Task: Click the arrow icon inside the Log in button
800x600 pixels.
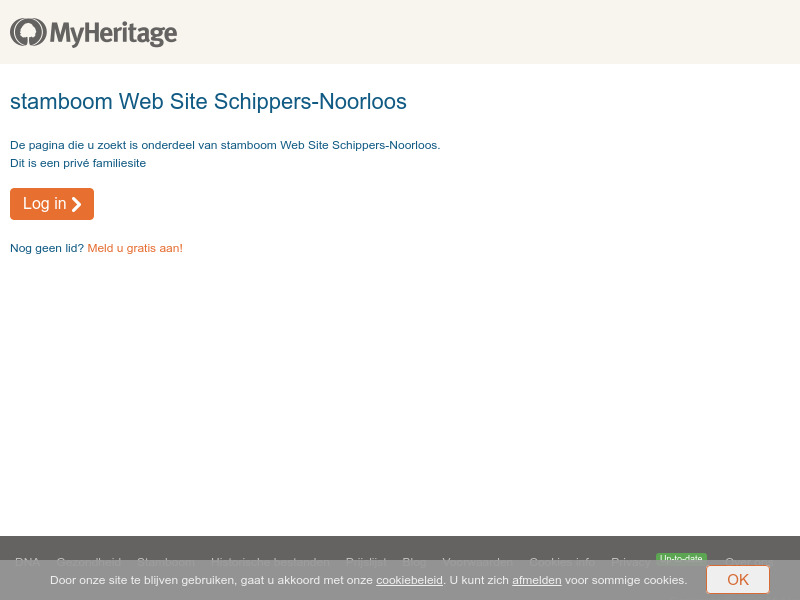Action: (76, 203)
